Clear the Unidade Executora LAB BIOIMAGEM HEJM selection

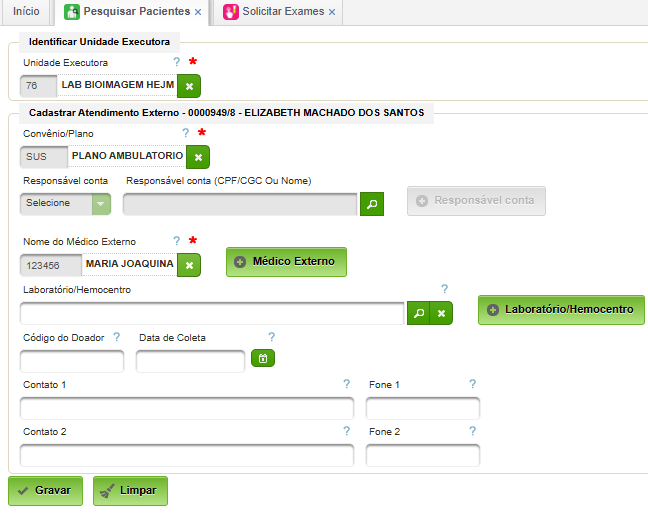189,86
